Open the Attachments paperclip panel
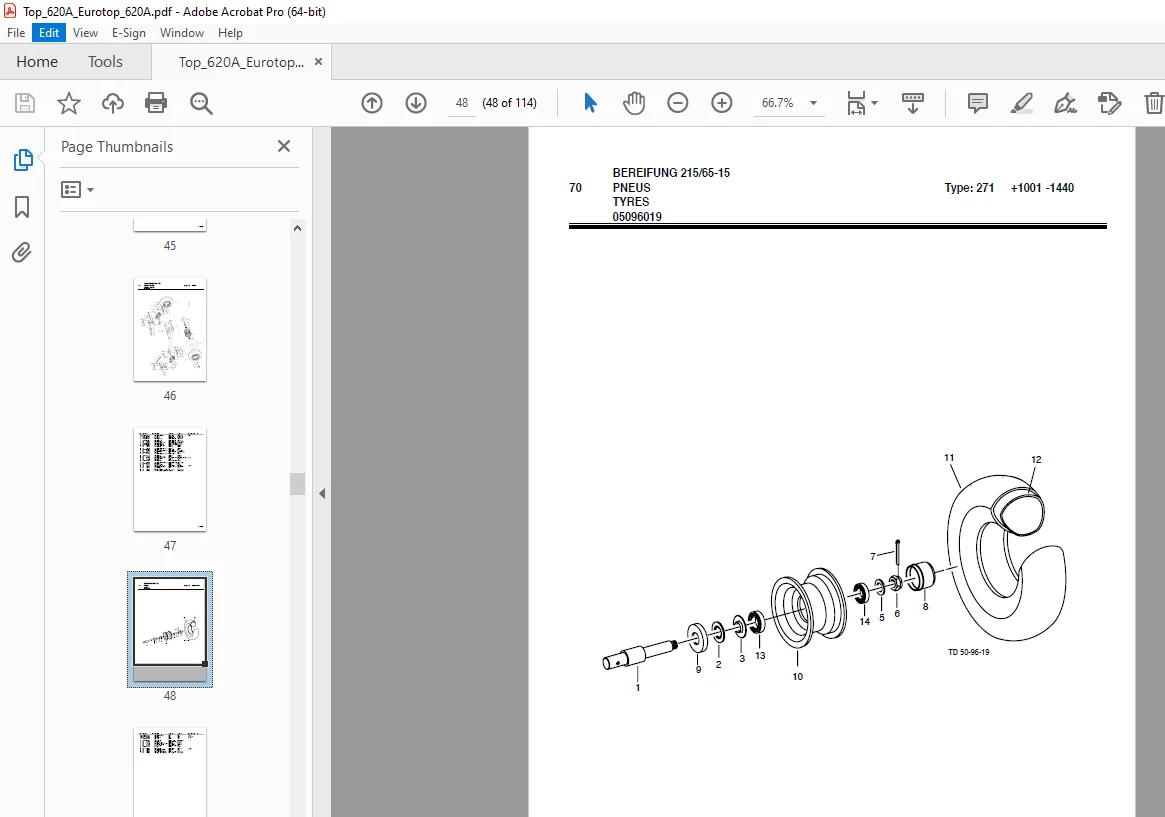 22,253
